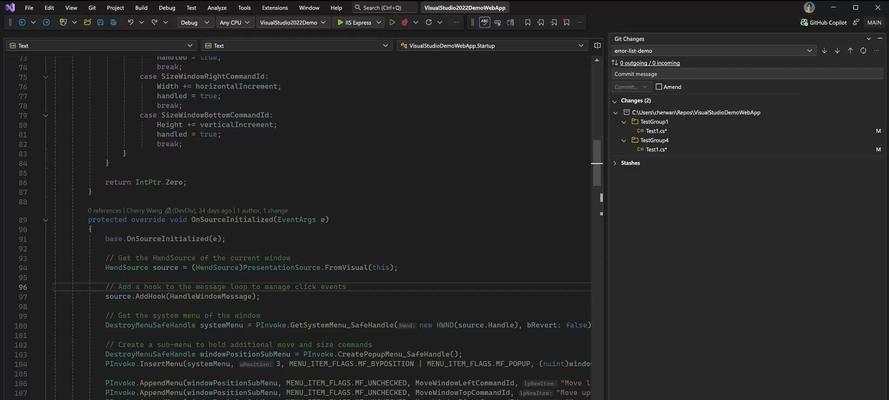Open the Debug menu
Image resolution: width=889 pixels, height=400 pixels.
tap(167, 8)
